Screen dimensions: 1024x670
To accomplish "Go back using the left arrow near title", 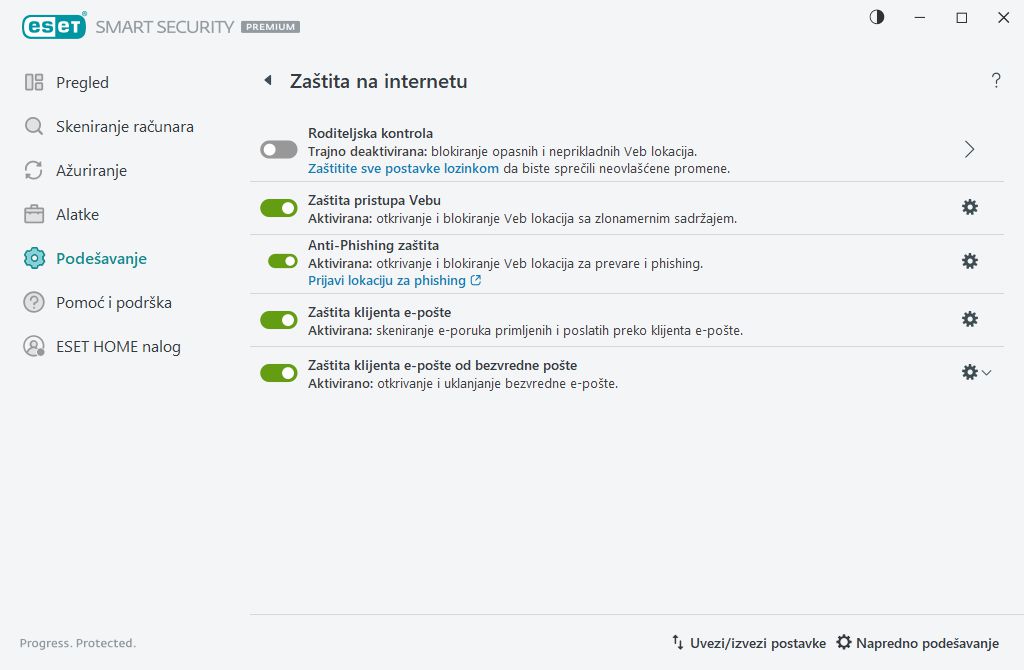I will 266,81.
